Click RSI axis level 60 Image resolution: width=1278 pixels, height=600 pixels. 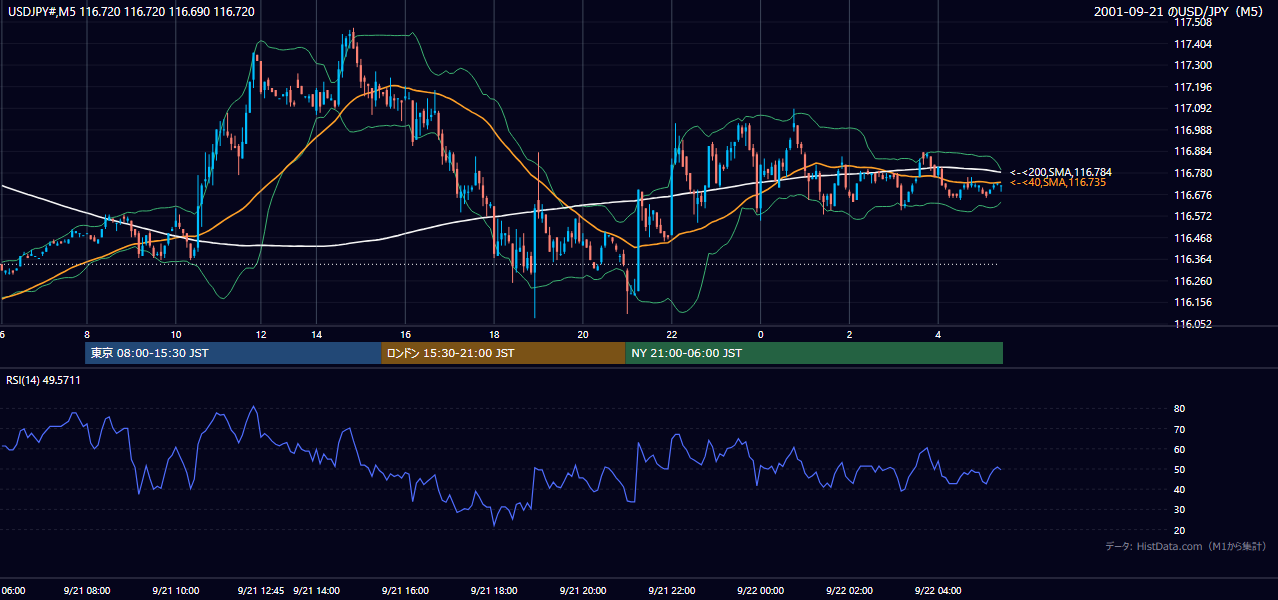tap(1180, 449)
